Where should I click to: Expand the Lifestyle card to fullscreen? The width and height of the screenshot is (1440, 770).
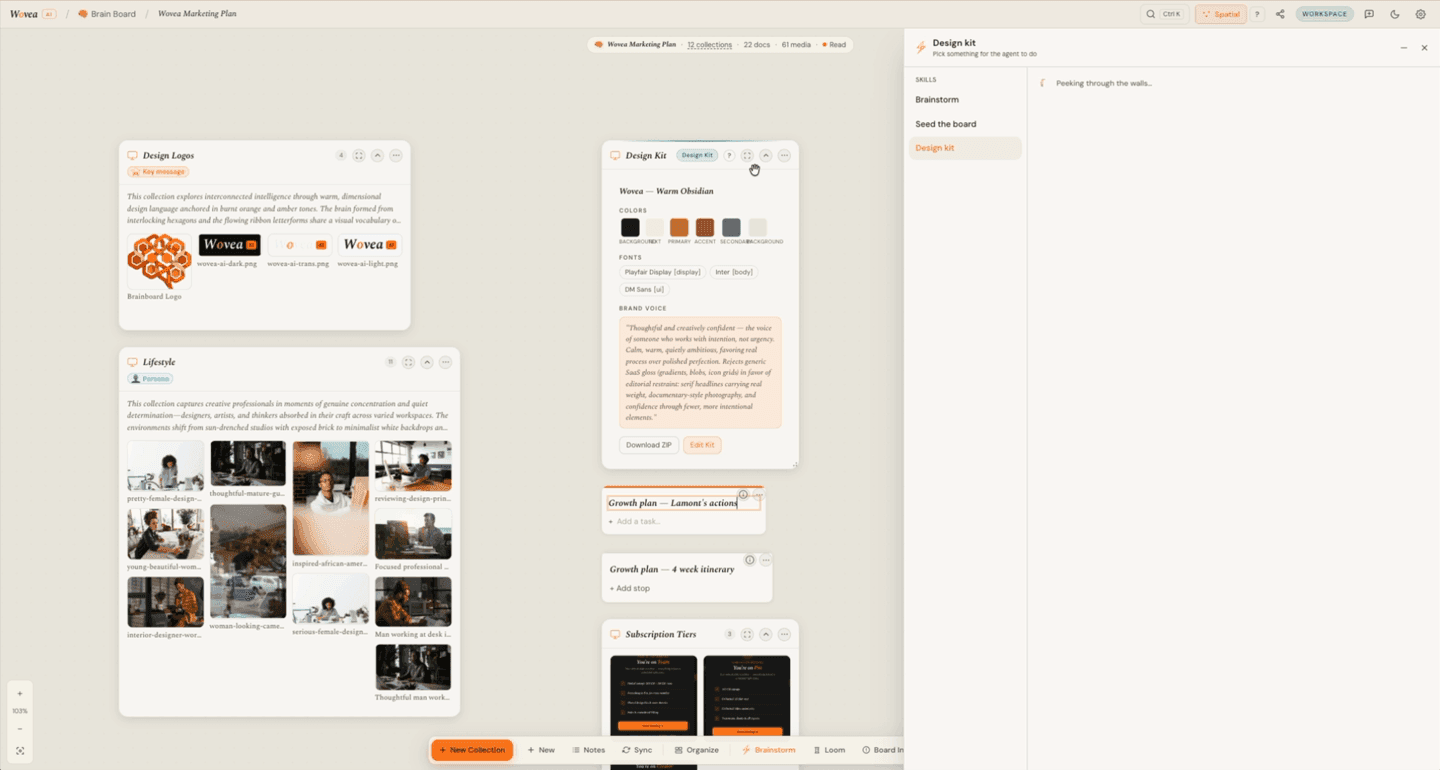click(408, 362)
